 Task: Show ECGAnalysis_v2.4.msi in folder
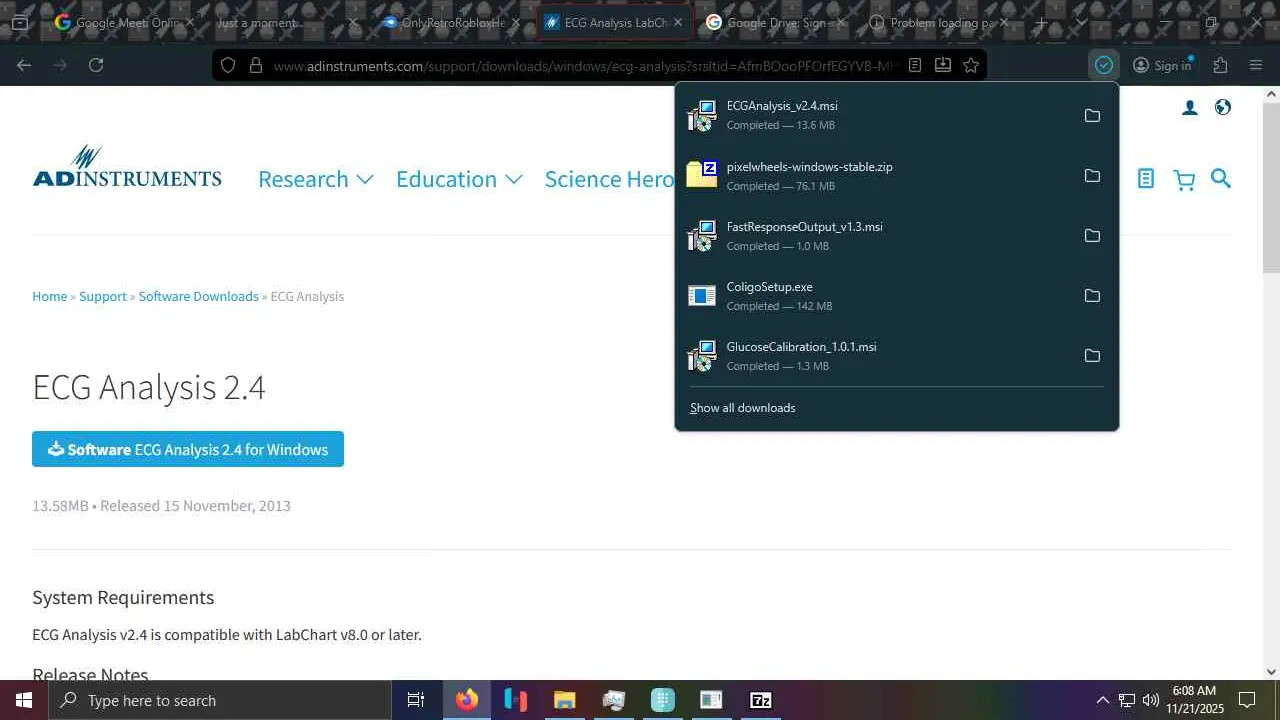pyautogui.click(x=1092, y=116)
